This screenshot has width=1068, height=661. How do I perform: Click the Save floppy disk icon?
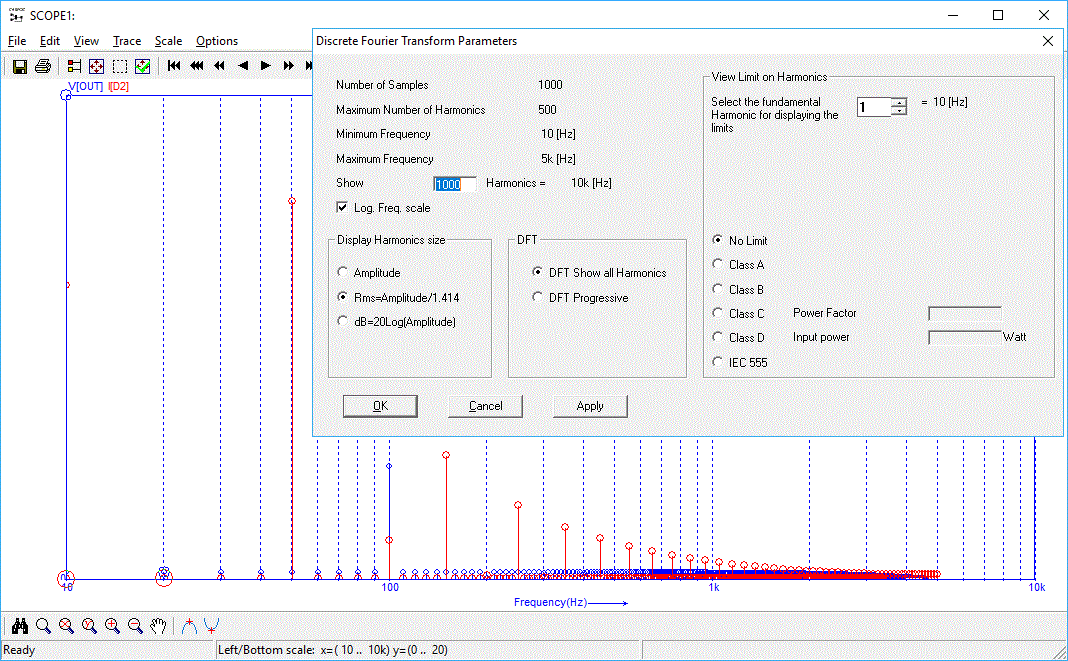[20, 66]
